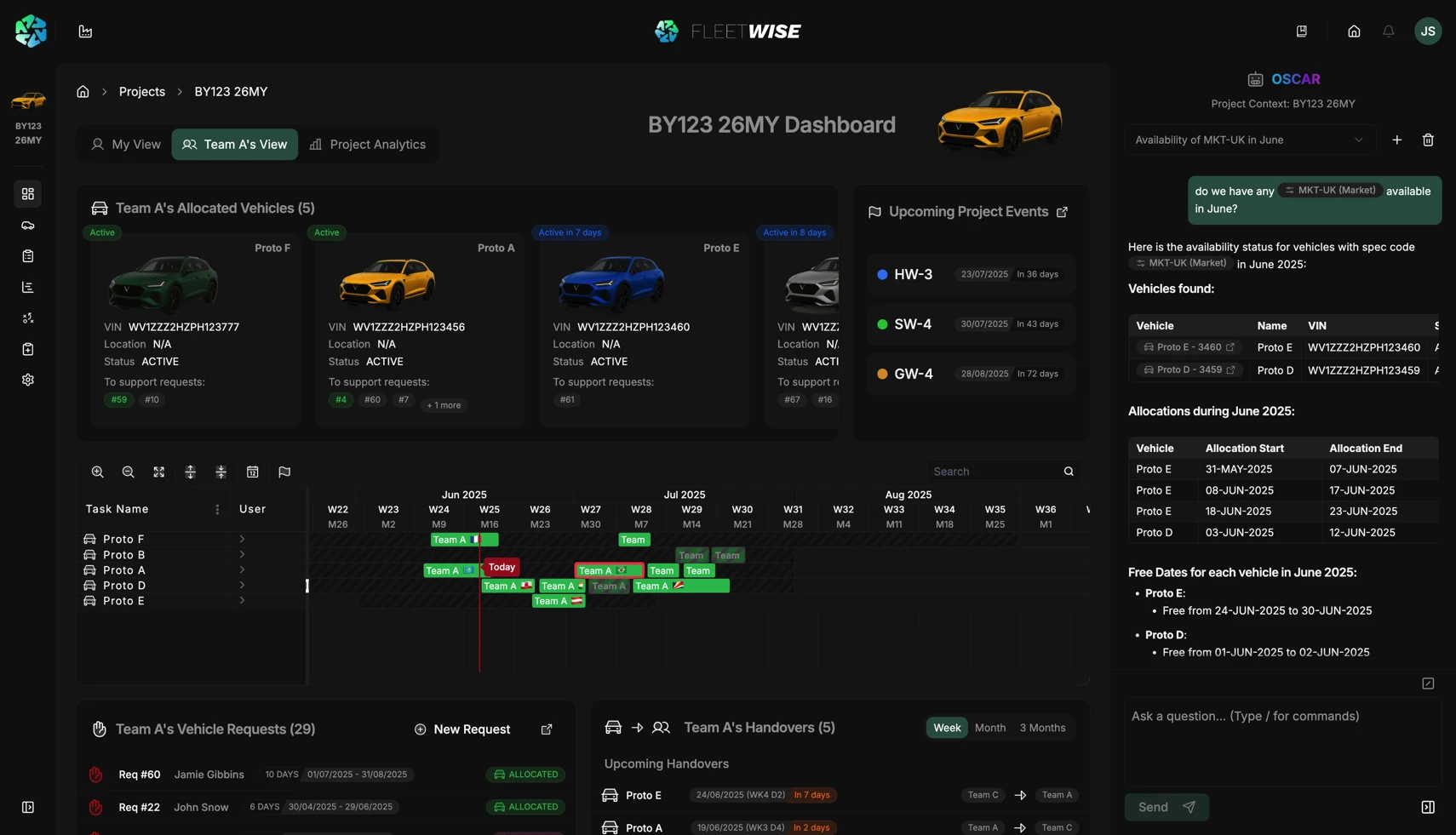Open Vehicle Requests list in new window

coord(547,729)
